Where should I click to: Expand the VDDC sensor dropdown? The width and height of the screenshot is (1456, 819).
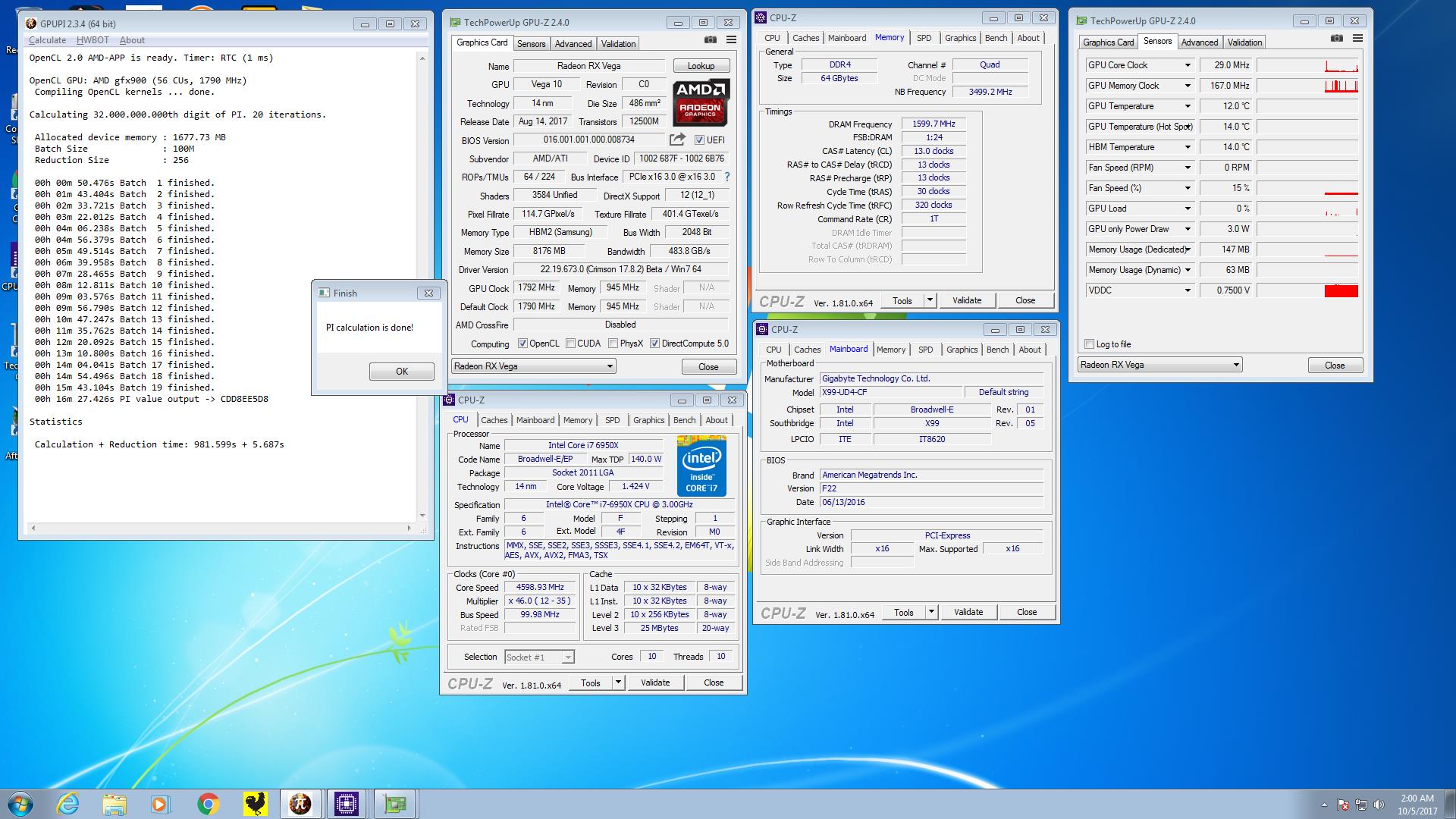click(1188, 290)
